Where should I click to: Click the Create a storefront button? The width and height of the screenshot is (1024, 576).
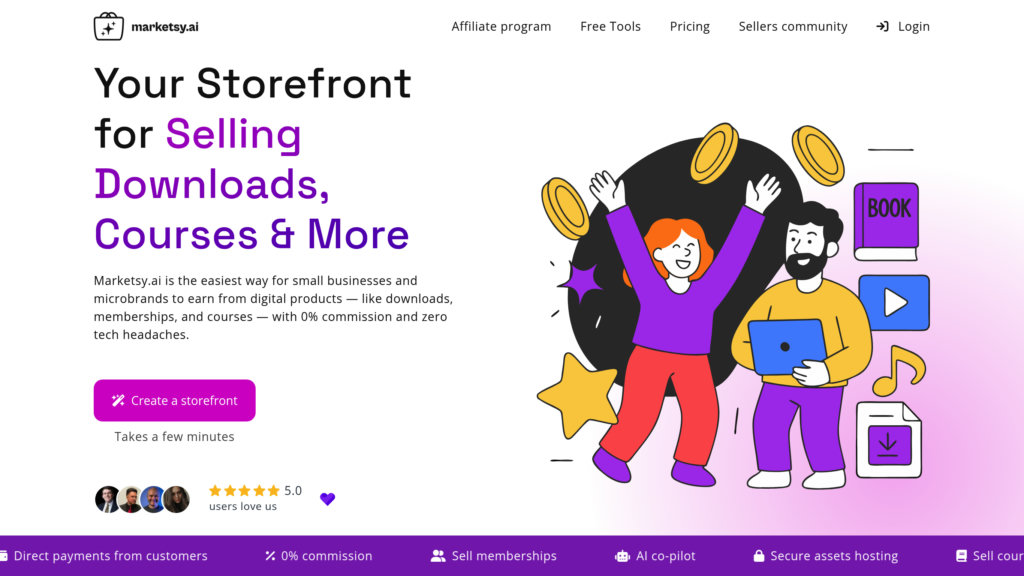point(174,400)
